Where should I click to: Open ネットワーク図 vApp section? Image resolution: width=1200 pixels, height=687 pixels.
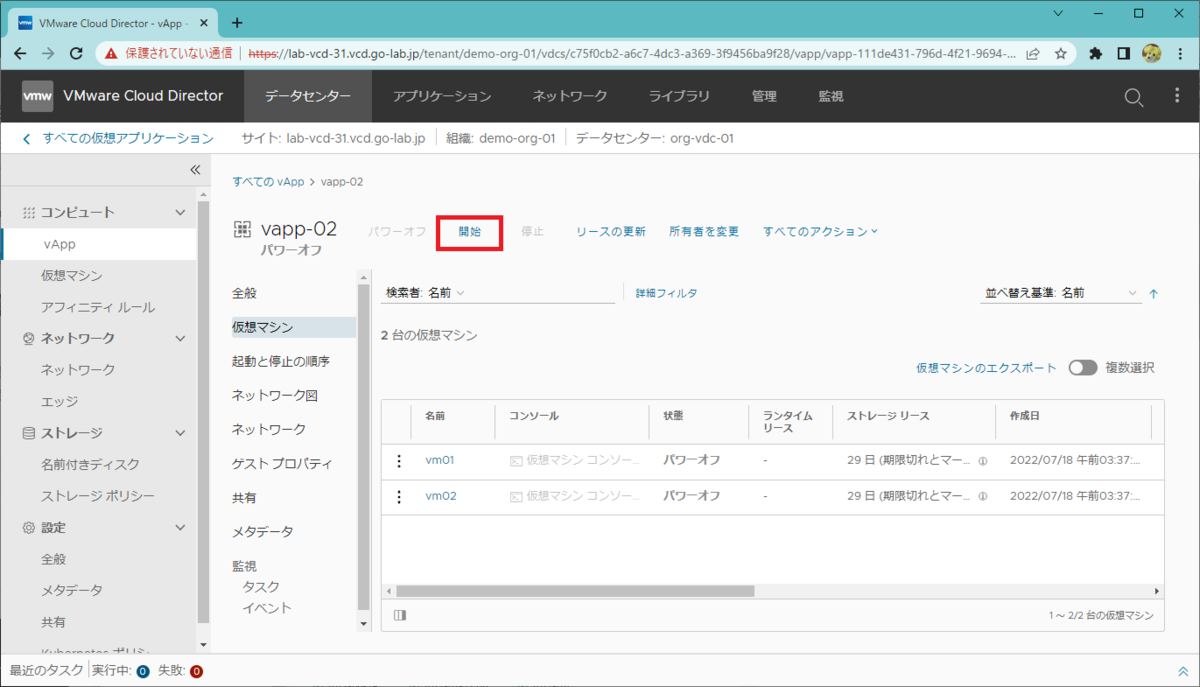275,395
